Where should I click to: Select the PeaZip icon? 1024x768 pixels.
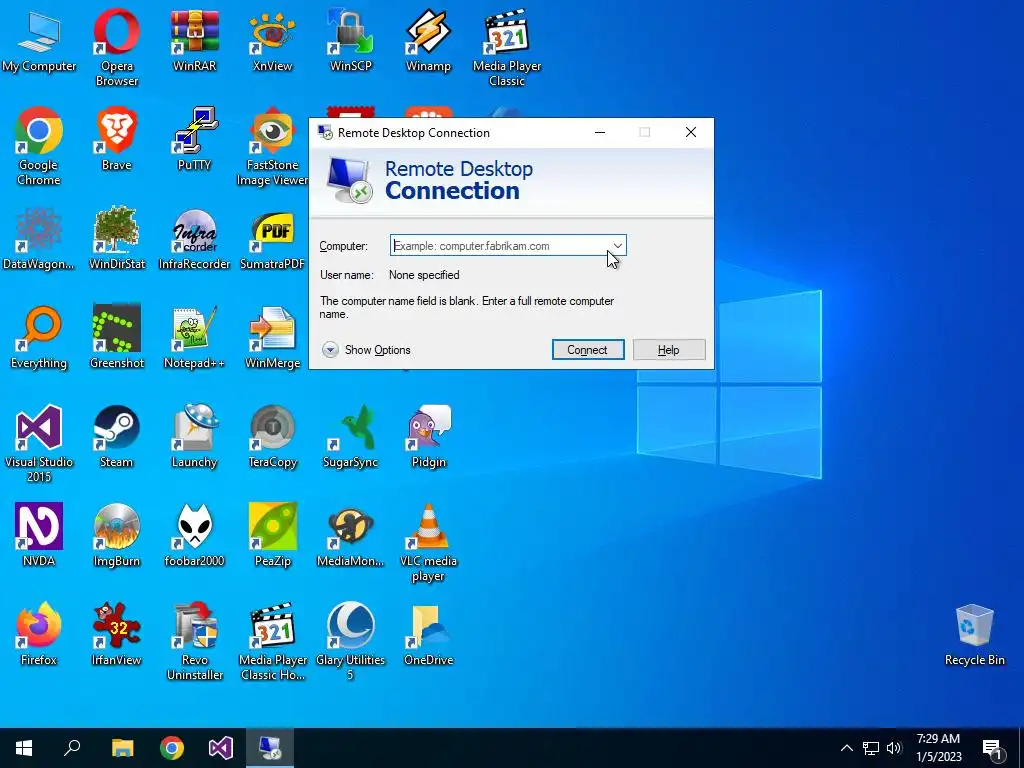[272, 536]
